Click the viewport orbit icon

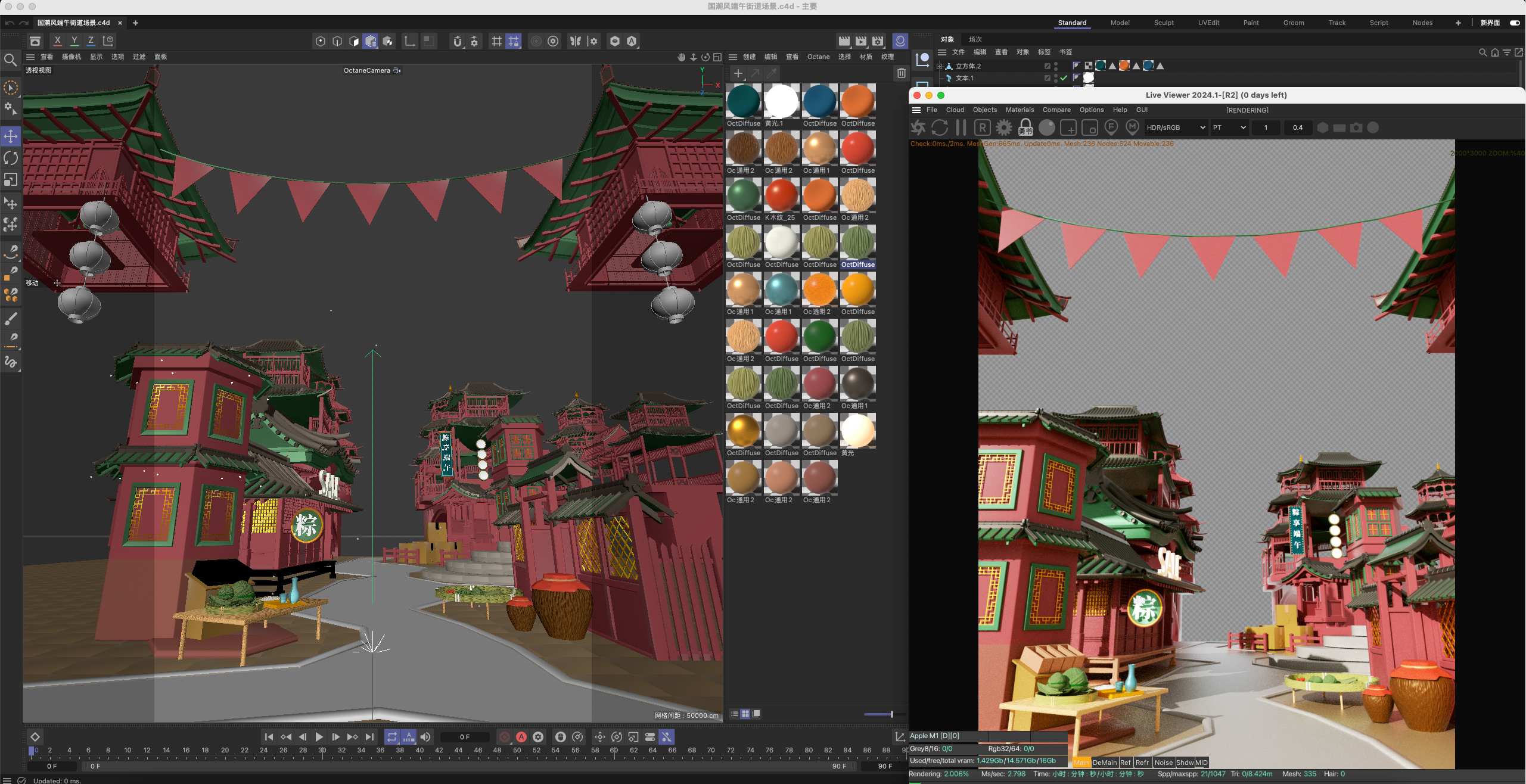705,57
